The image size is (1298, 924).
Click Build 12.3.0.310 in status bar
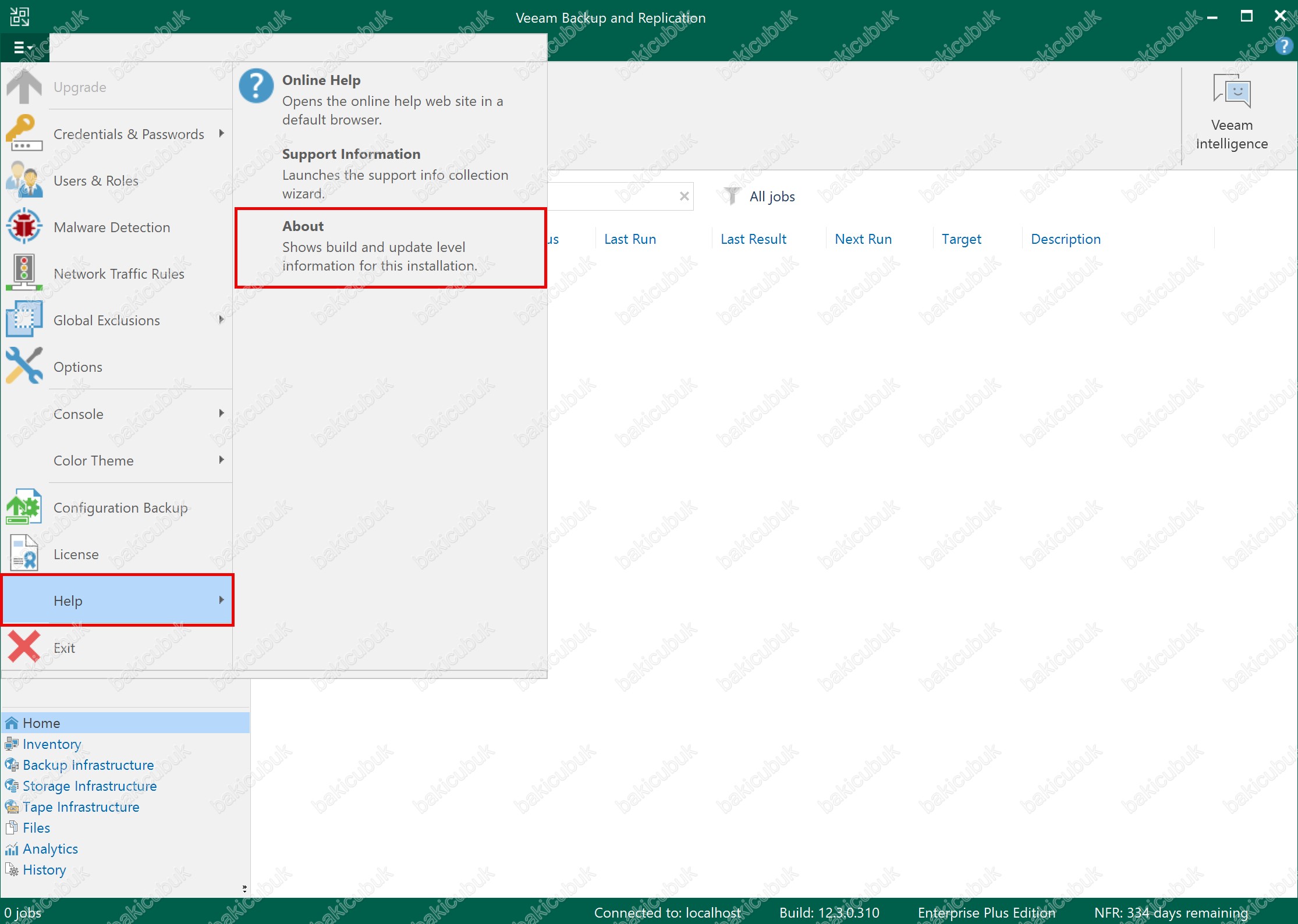(x=829, y=912)
